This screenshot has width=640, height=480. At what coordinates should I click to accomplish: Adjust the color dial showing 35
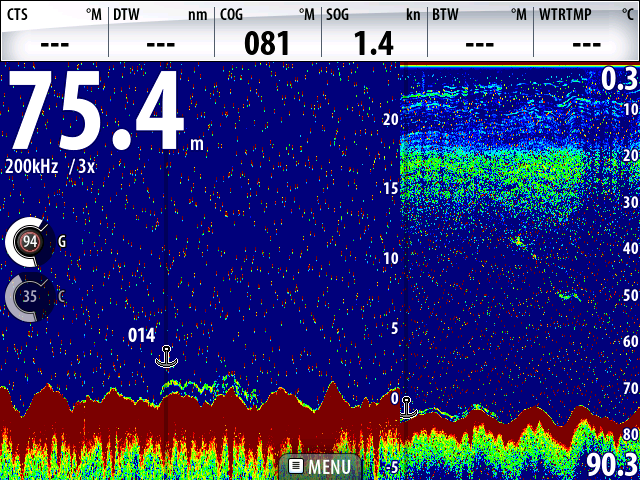click(29, 296)
